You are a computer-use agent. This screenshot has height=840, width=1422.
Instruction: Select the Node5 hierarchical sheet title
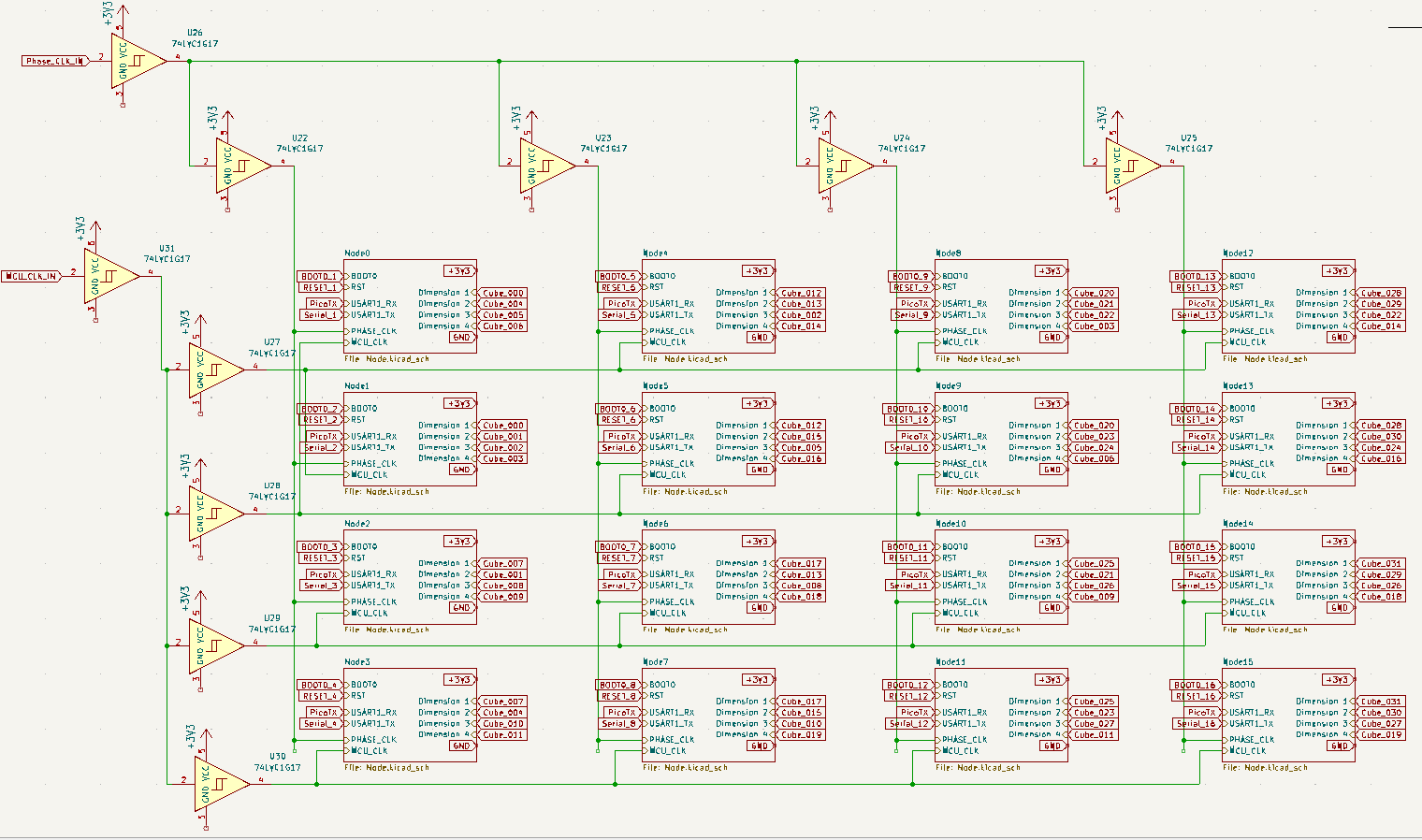656,386
